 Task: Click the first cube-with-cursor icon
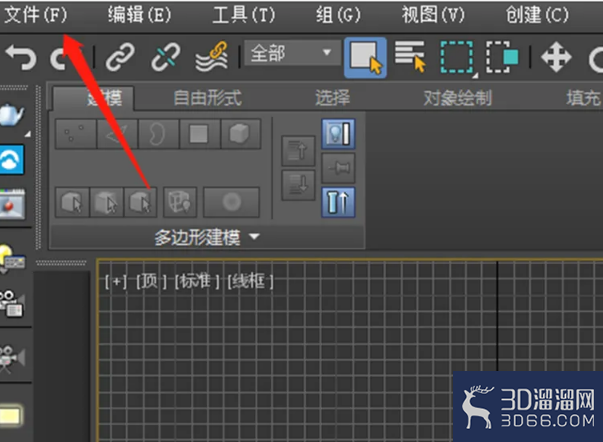pyautogui.click(x=72, y=202)
